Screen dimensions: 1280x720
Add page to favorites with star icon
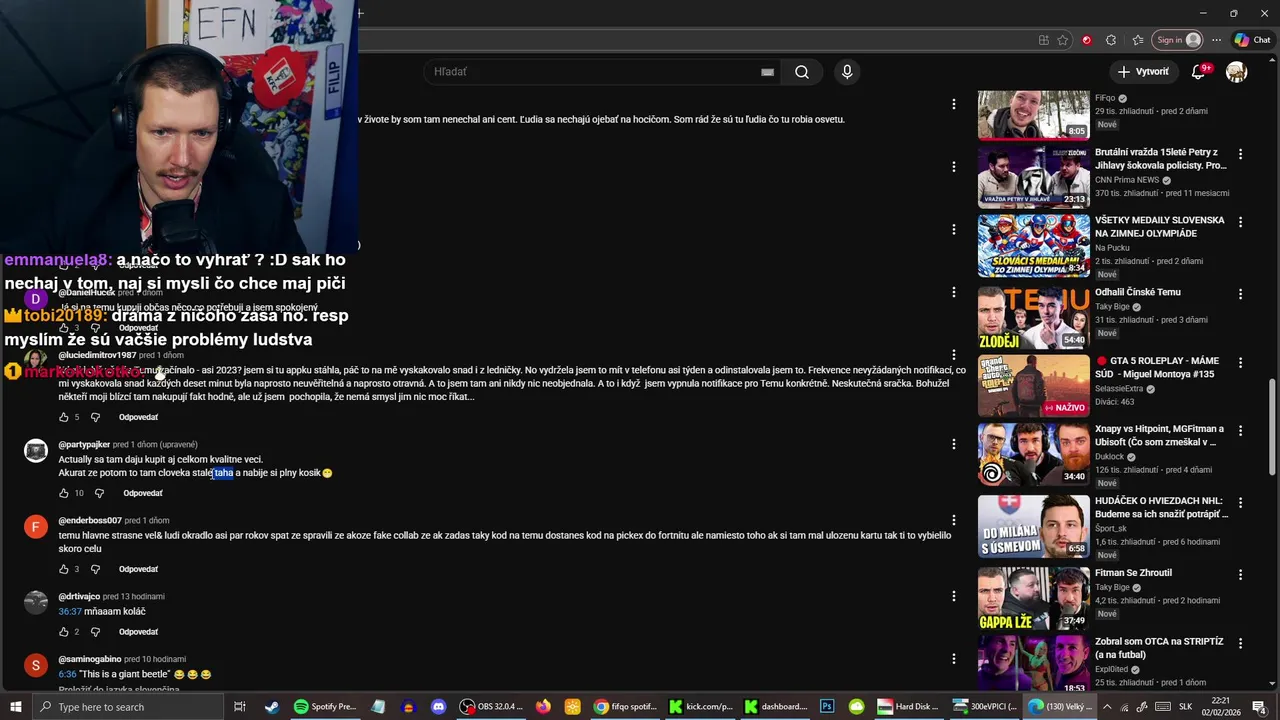(x=1062, y=40)
